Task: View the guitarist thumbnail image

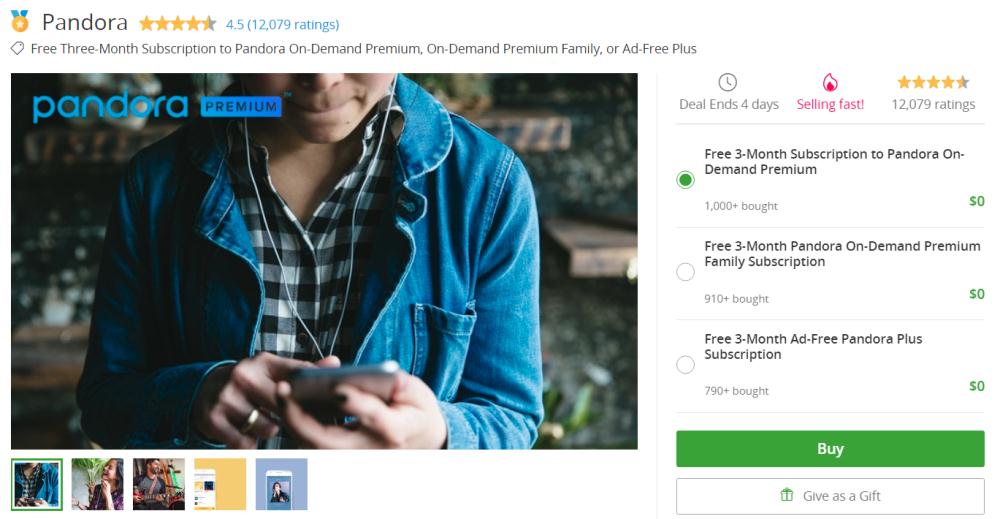Action: [x=159, y=484]
